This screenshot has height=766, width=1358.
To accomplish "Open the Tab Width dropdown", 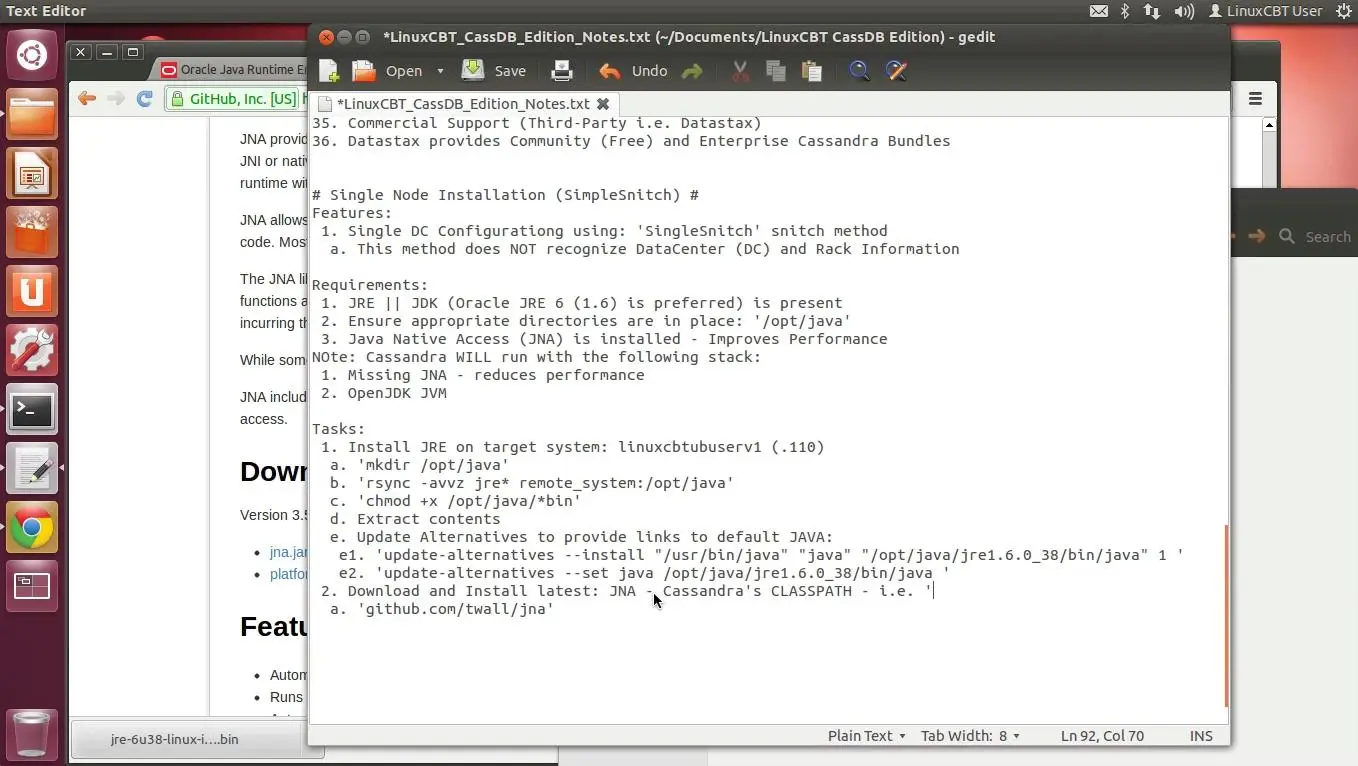I will point(970,735).
